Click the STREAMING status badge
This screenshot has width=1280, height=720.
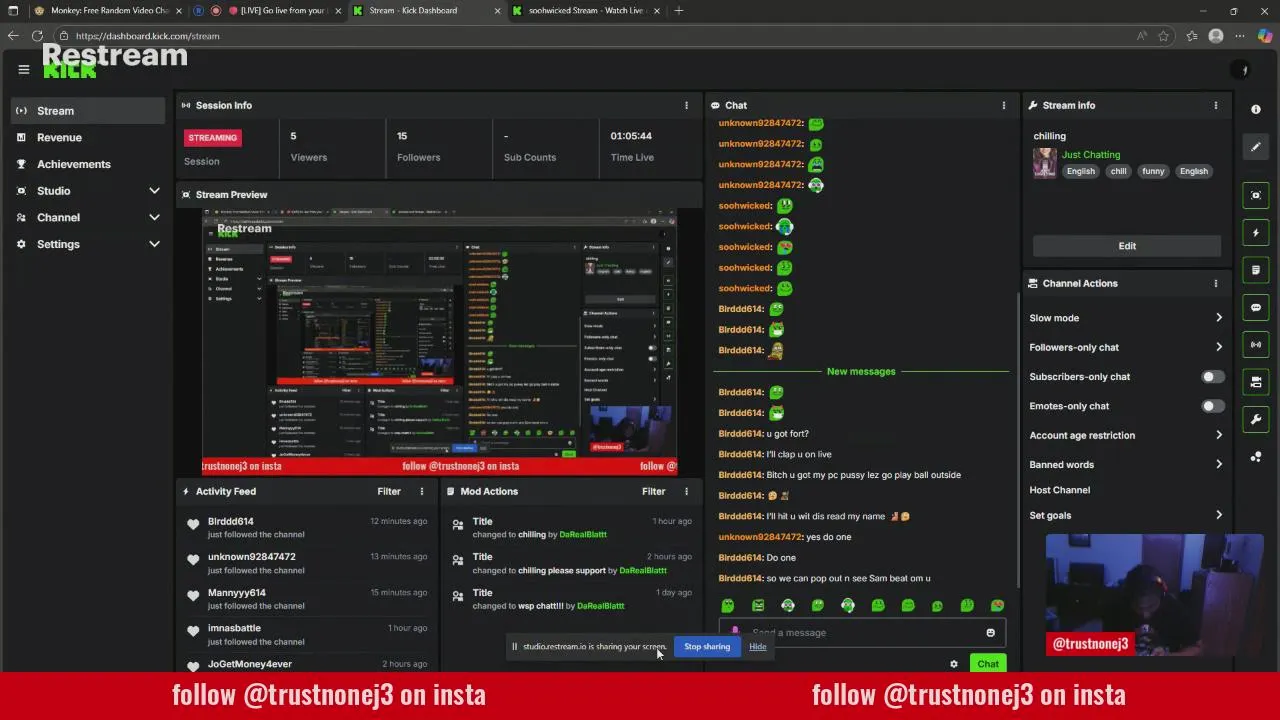tap(212, 137)
